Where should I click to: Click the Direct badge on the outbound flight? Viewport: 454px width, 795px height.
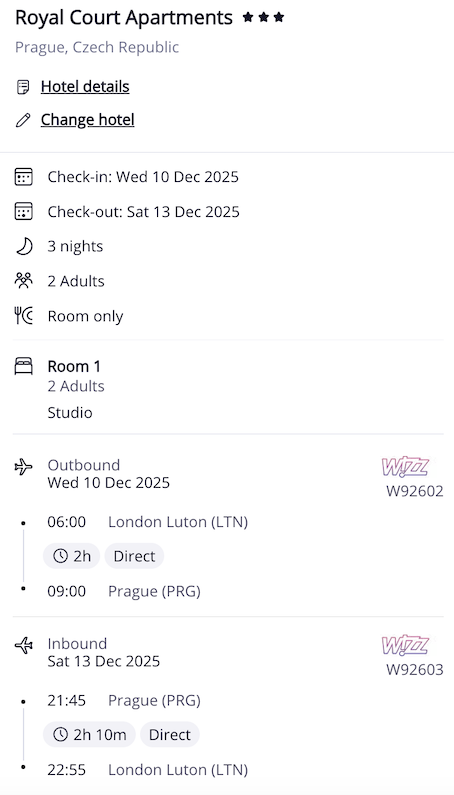coord(134,556)
